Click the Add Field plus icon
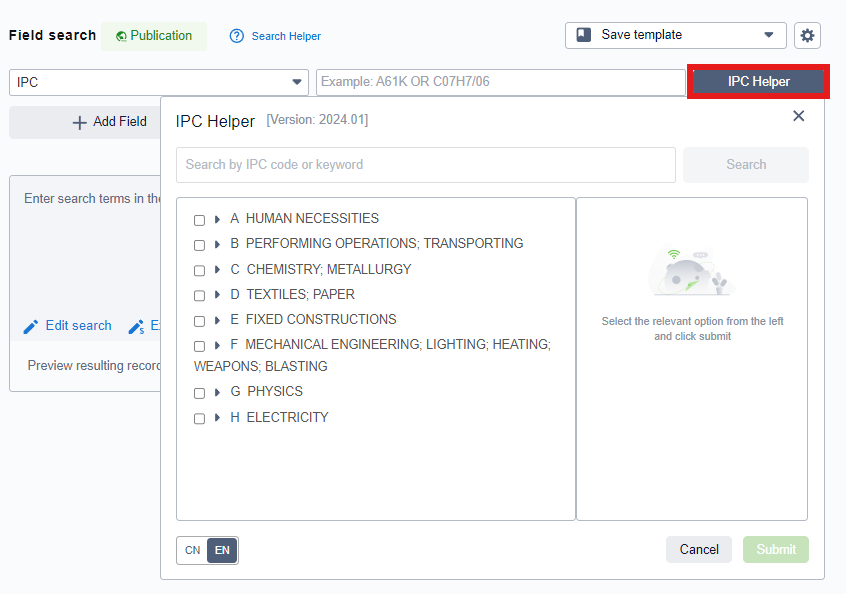This screenshot has height=594, width=846. (80, 122)
